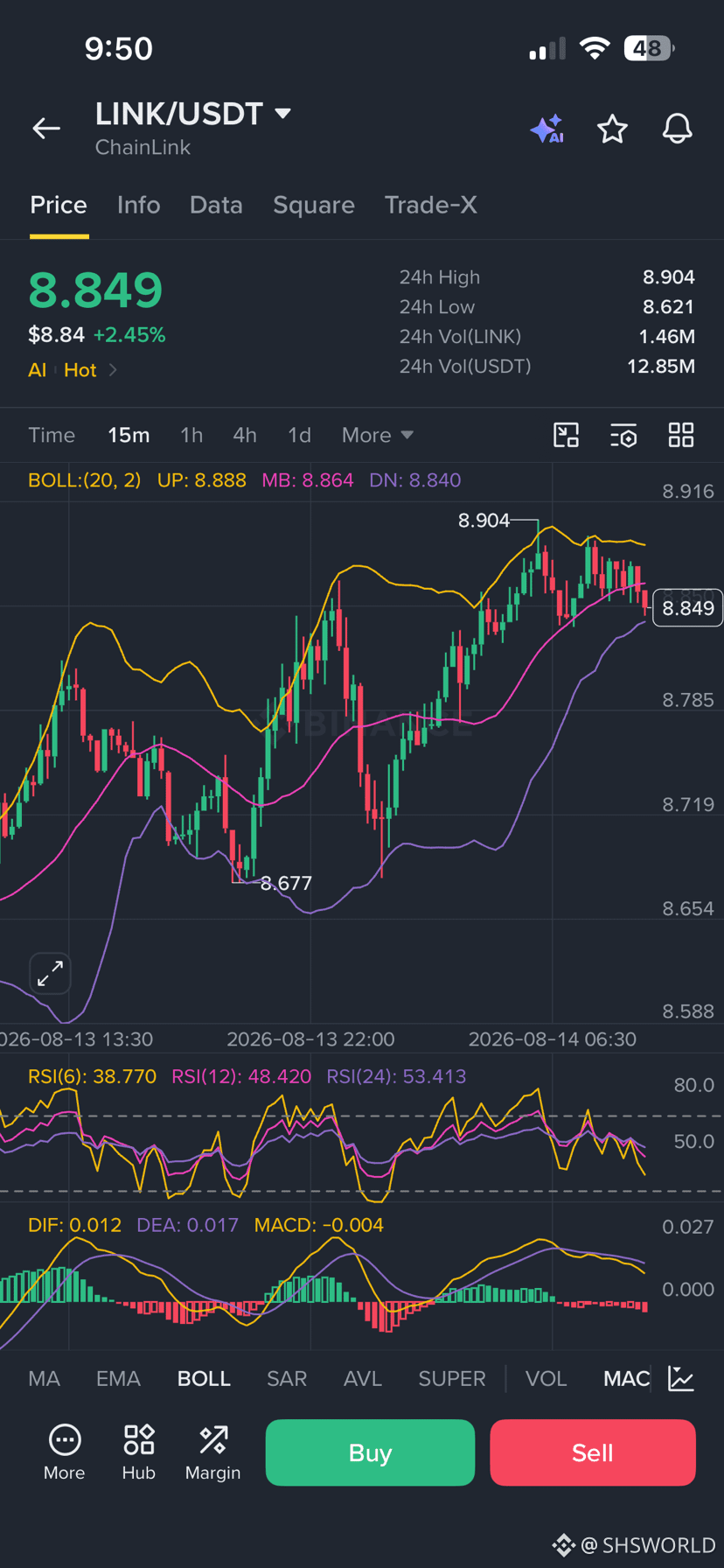Toggle the SAR indicator
The height and width of the screenshot is (1568, 724).
pyautogui.click(x=287, y=1378)
